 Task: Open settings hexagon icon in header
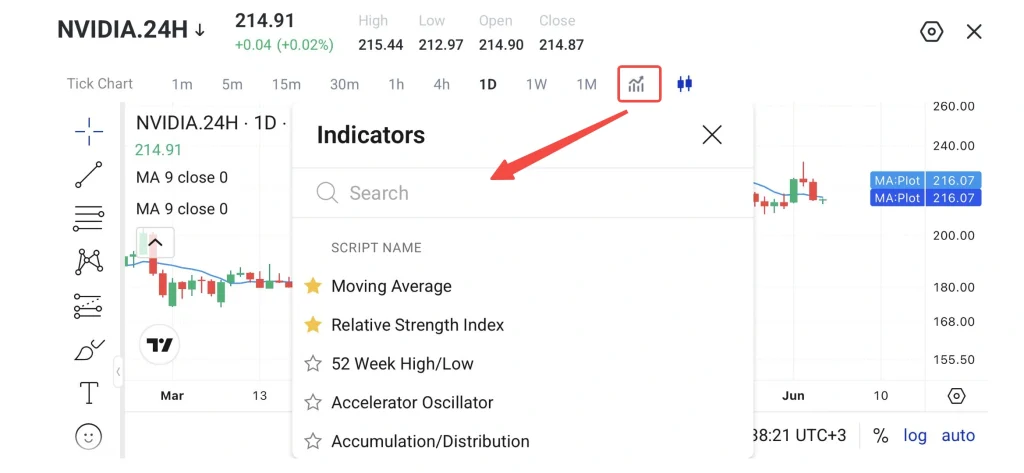[931, 31]
